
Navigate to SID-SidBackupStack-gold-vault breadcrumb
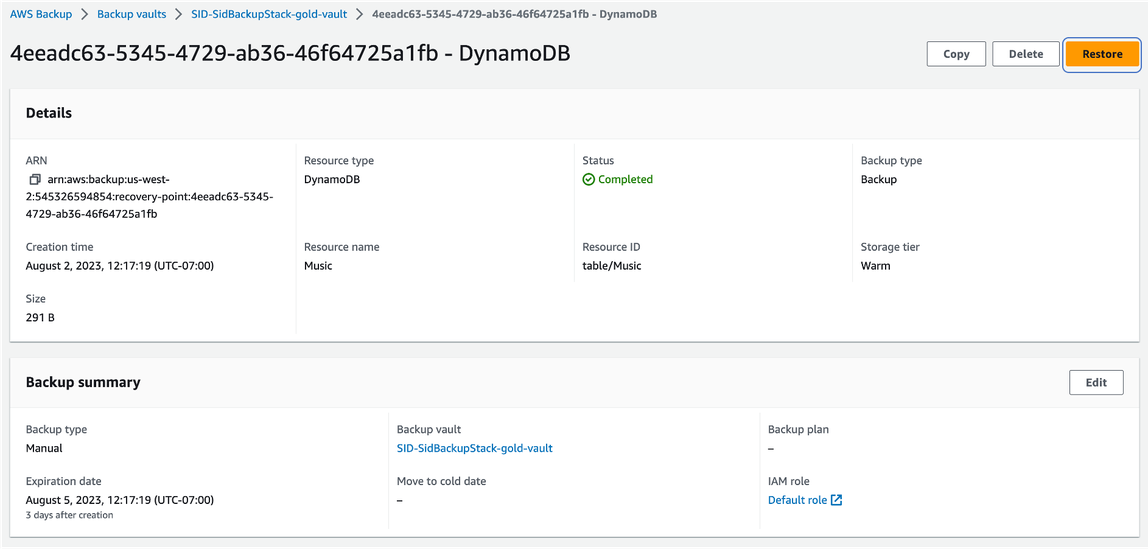(269, 14)
